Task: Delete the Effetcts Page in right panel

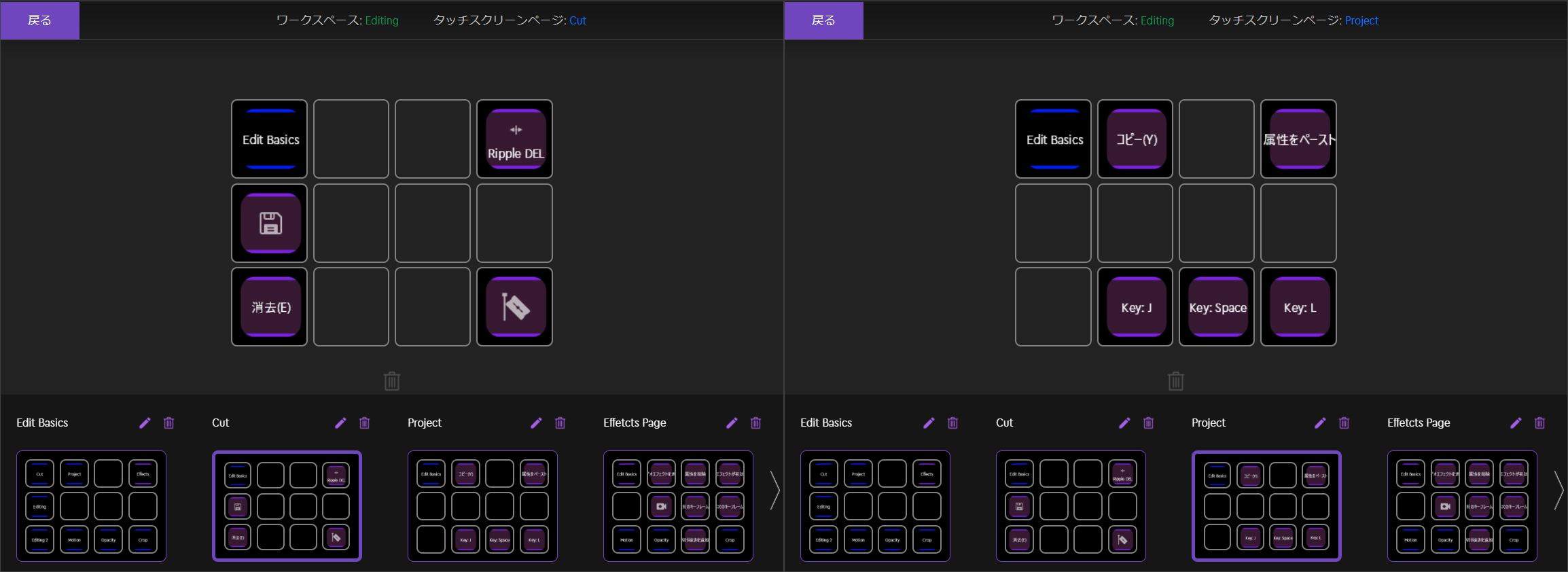Action: pos(1540,423)
